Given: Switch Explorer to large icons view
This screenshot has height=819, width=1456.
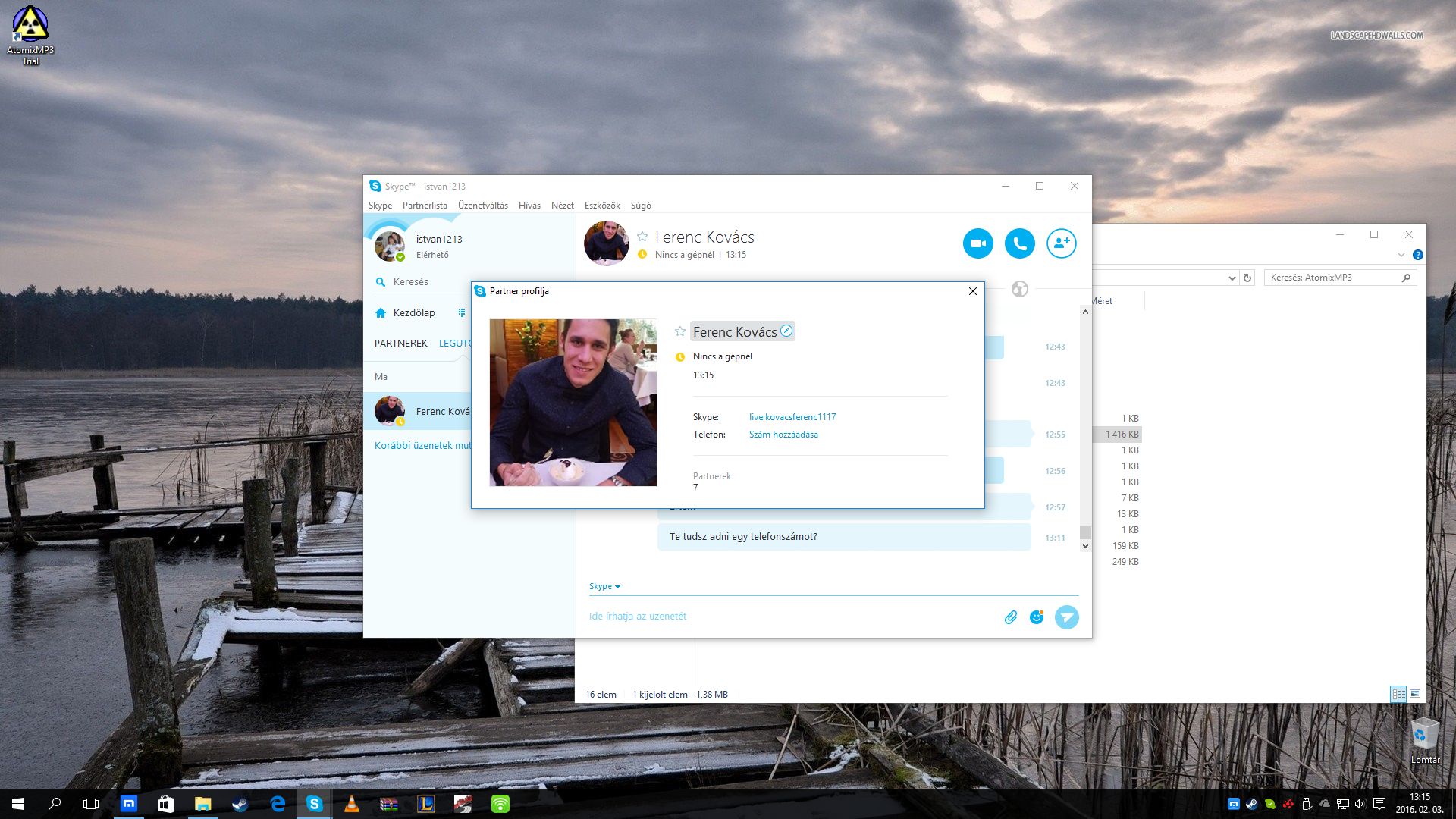Looking at the screenshot, I should [1415, 694].
